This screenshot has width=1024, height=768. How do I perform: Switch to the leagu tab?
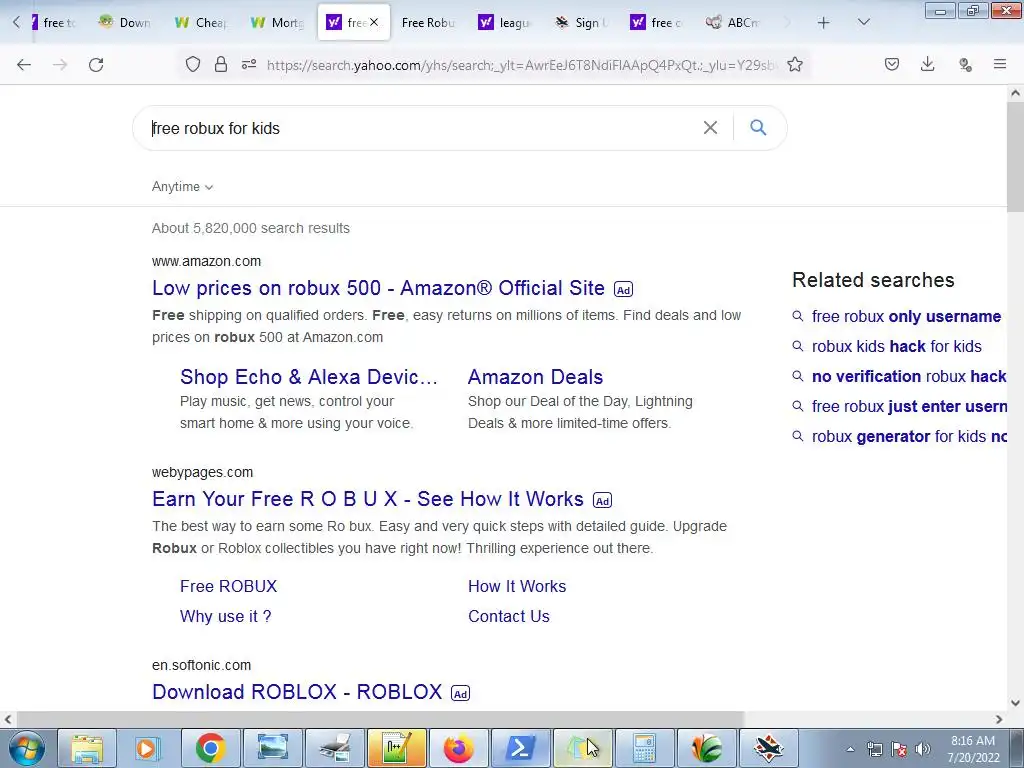505,23
